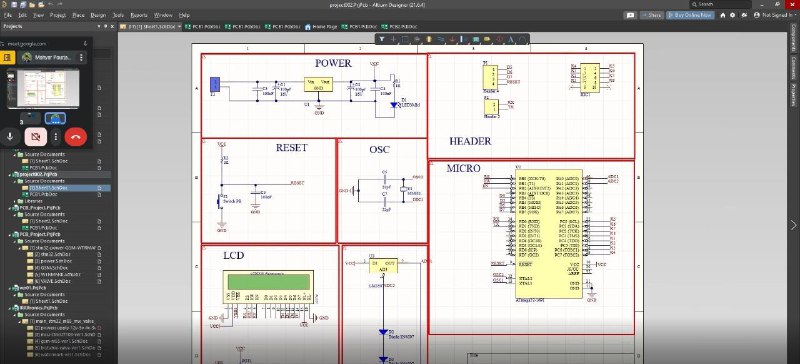Click the Save All icon in title bar
The image size is (800, 364).
[23, 5]
